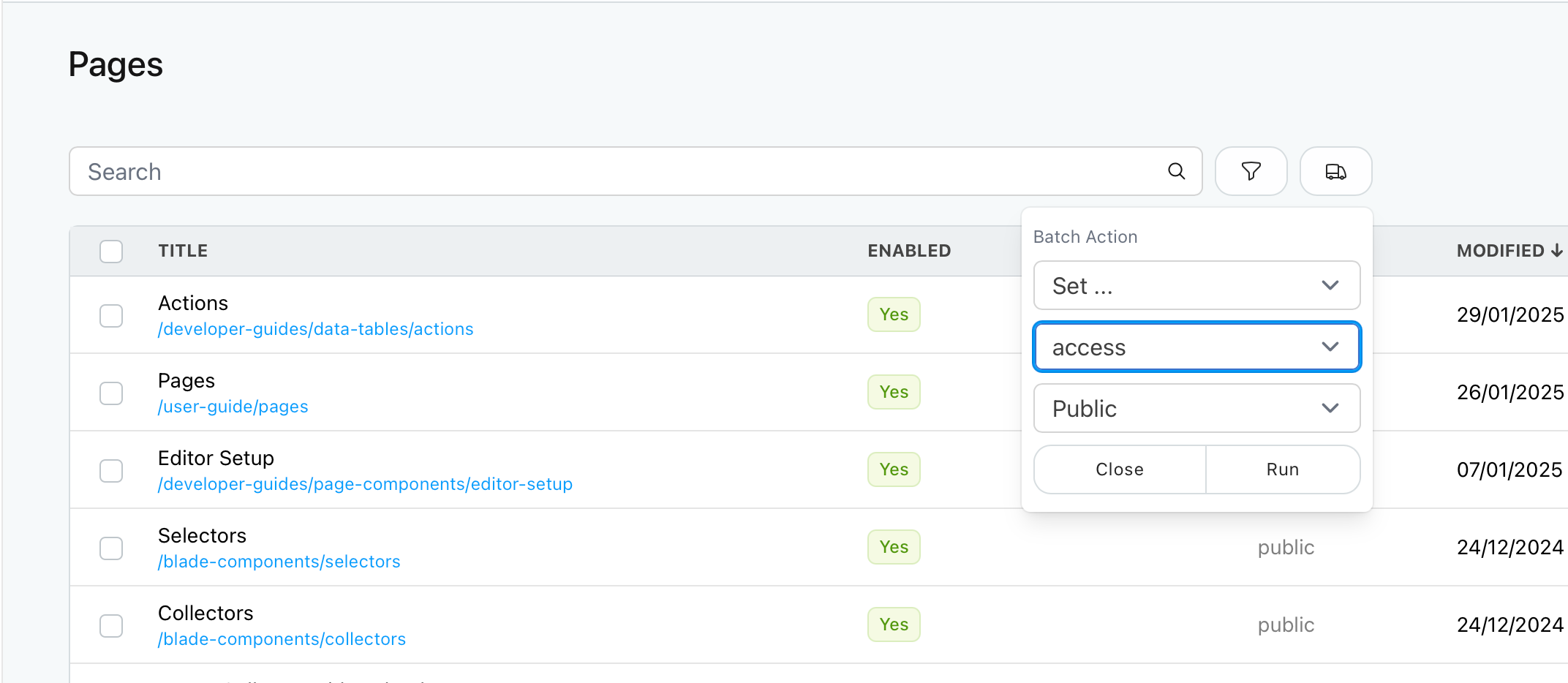The image size is (1568, 683).
Task: Click the Yes badge in Selectors row
Action: [x=894, y=547]
